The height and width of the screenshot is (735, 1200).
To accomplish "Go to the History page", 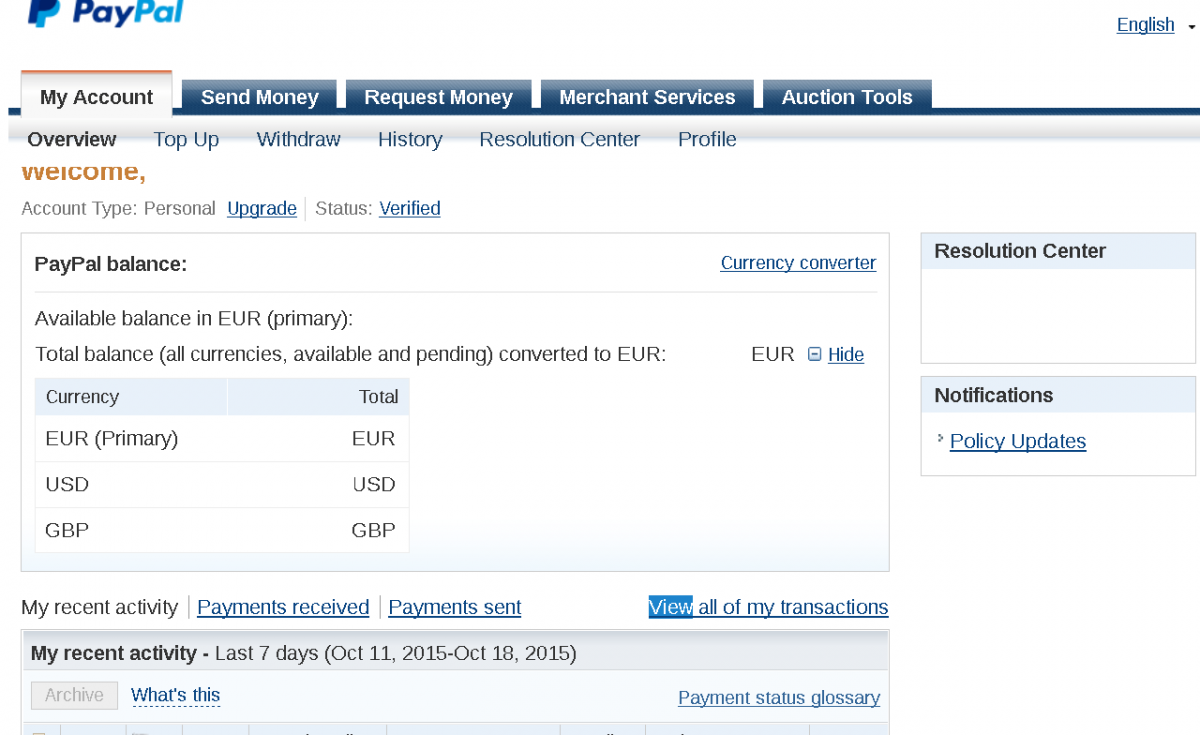I will [410, 139].
